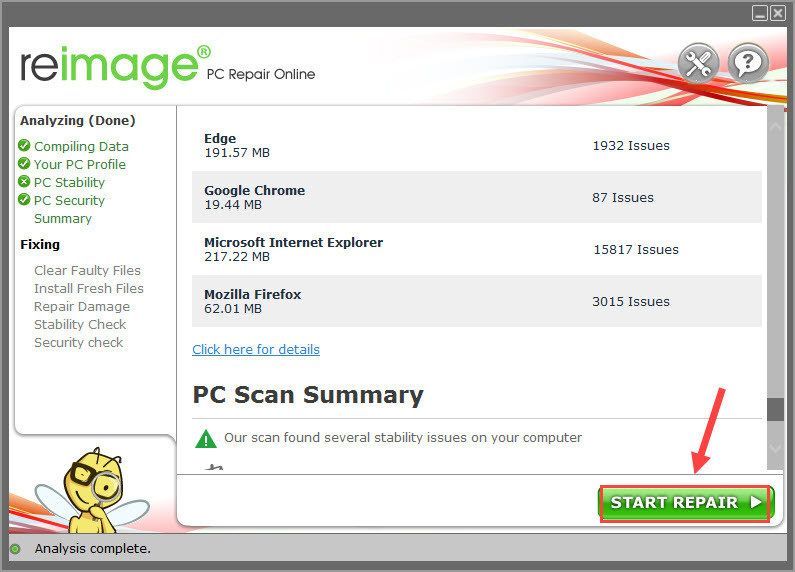Image resolution: width=795 pixels, height=572 pixels.
Task: Start the repair with START REPAIR button
Action: (x=685, y=503)
